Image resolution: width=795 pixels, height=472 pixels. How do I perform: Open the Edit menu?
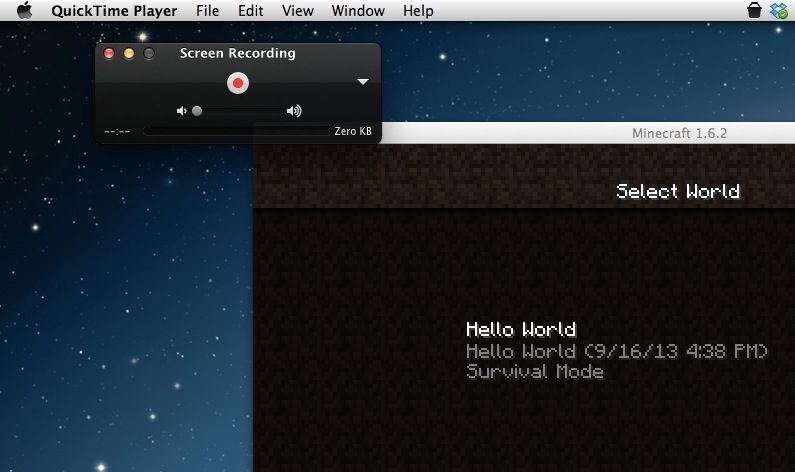tap(251, 11)
